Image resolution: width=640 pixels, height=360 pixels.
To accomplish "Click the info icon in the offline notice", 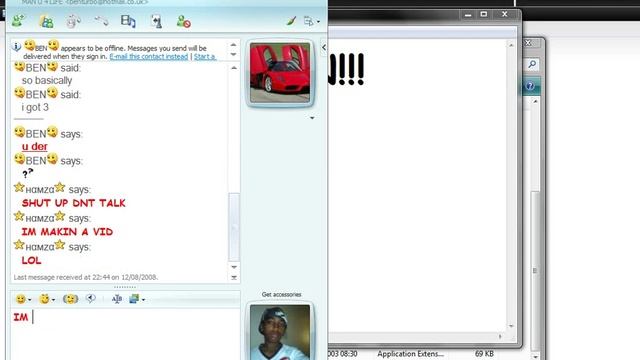I will click(x=16, y=47).
